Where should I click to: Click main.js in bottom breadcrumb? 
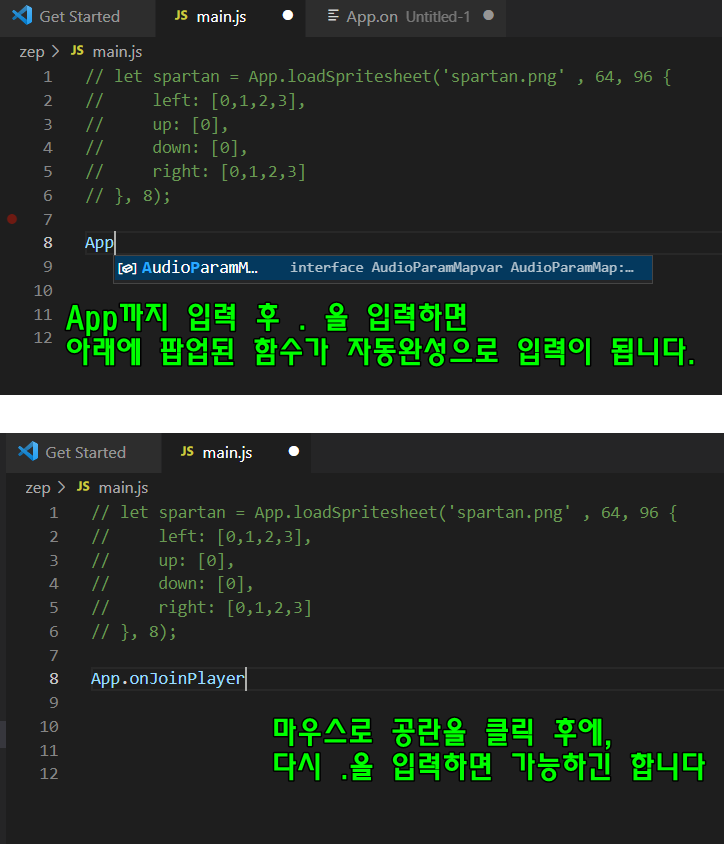pyautogui.click(x=124, y=488)
